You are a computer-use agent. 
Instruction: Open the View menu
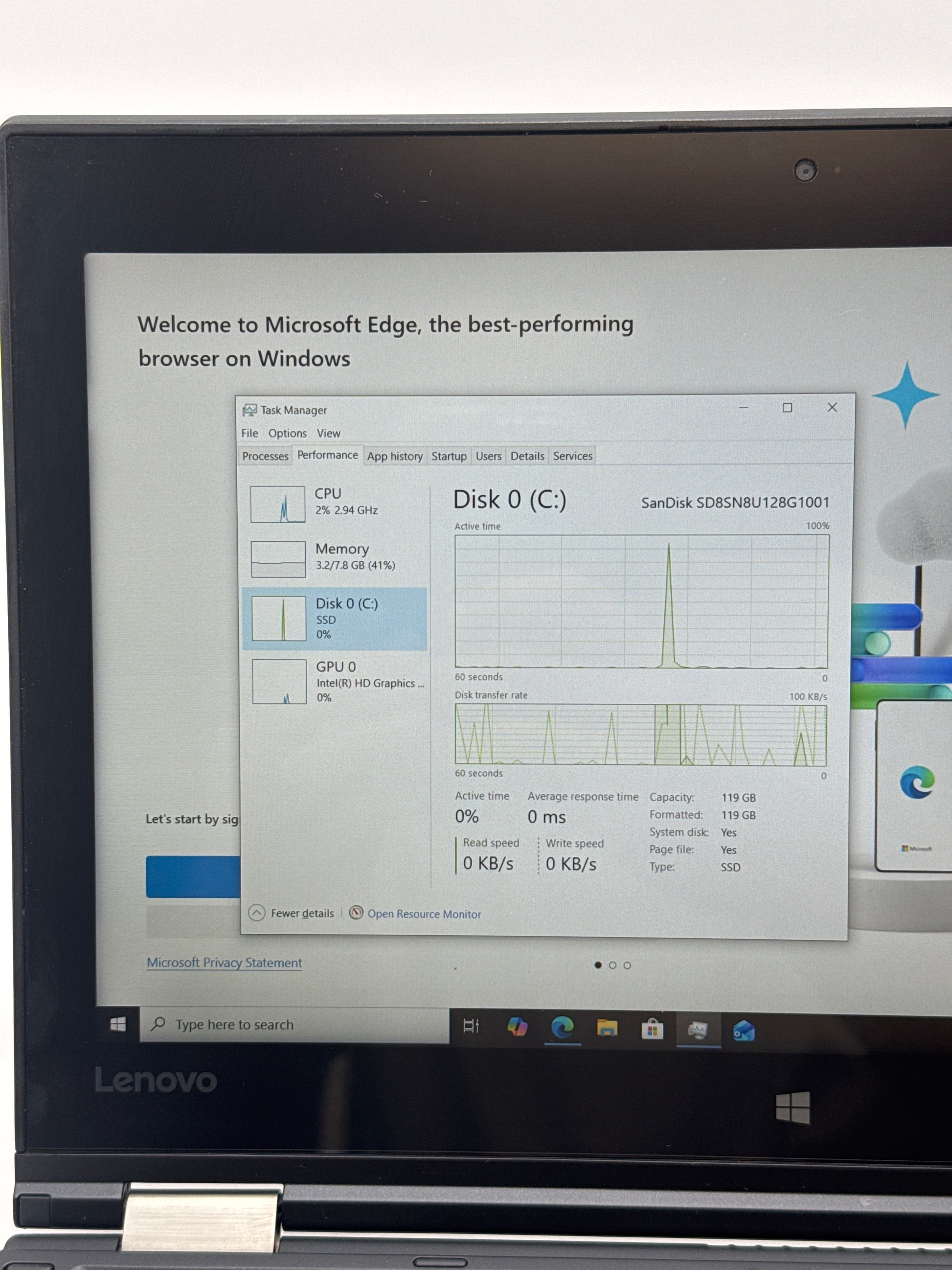pyautogui.click(x=328, y=434)
